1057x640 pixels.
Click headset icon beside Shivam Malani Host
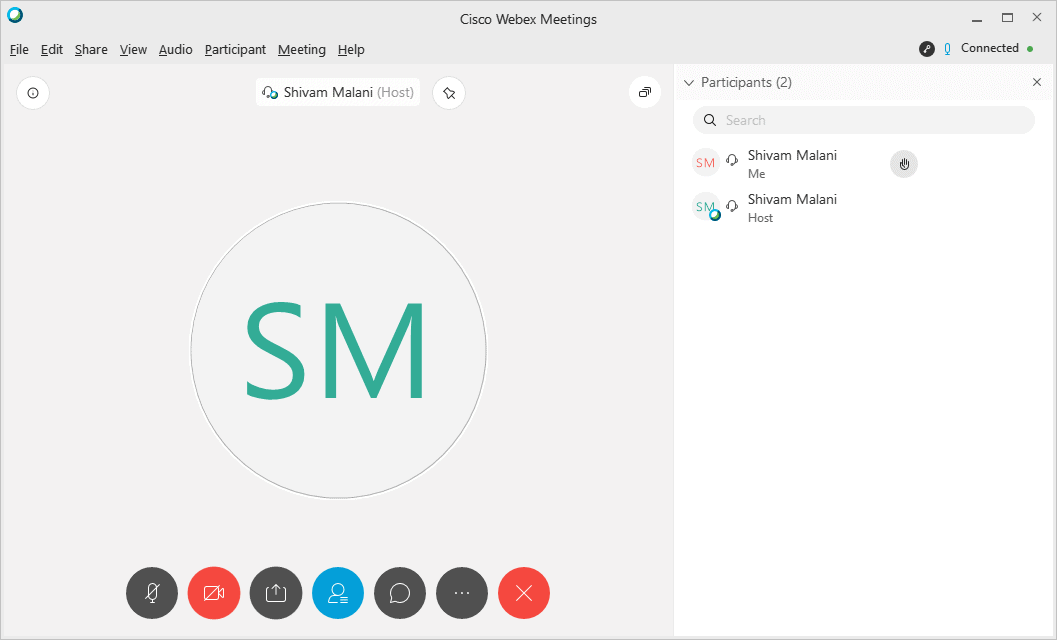pos(732,205)
